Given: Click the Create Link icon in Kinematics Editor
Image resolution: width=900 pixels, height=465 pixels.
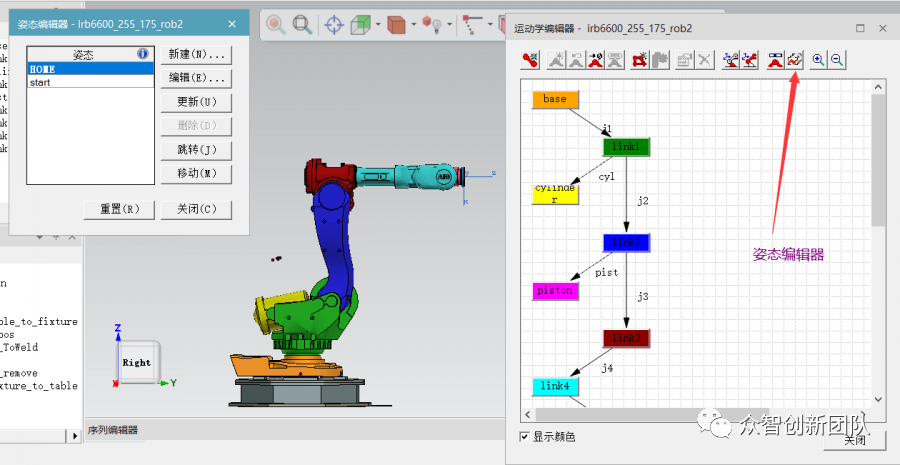Looking at the screenshot, I should tap(530, 60).
